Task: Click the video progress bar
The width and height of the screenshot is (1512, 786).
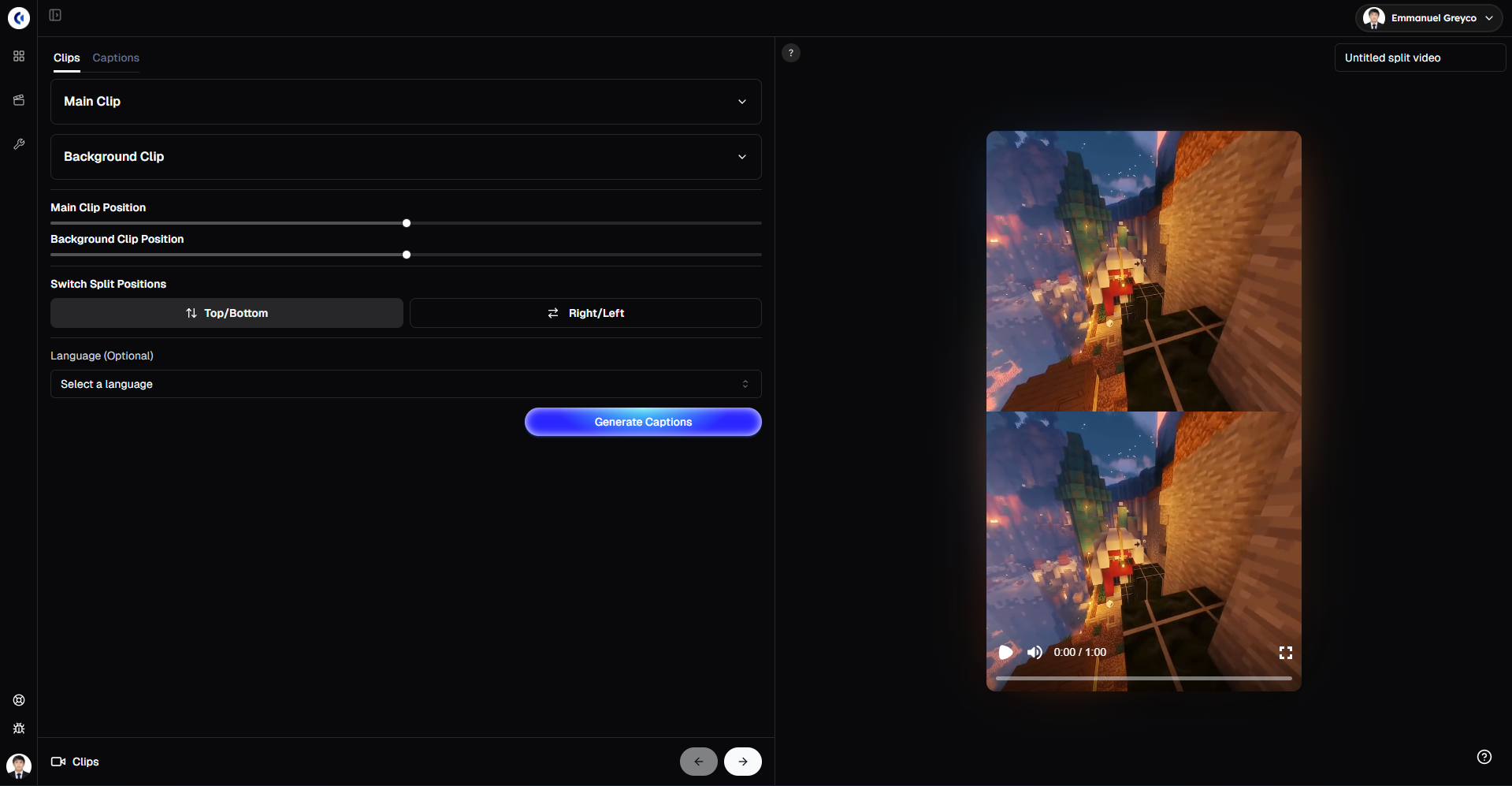Action: pyautogui.click(x=1144, y=678)
